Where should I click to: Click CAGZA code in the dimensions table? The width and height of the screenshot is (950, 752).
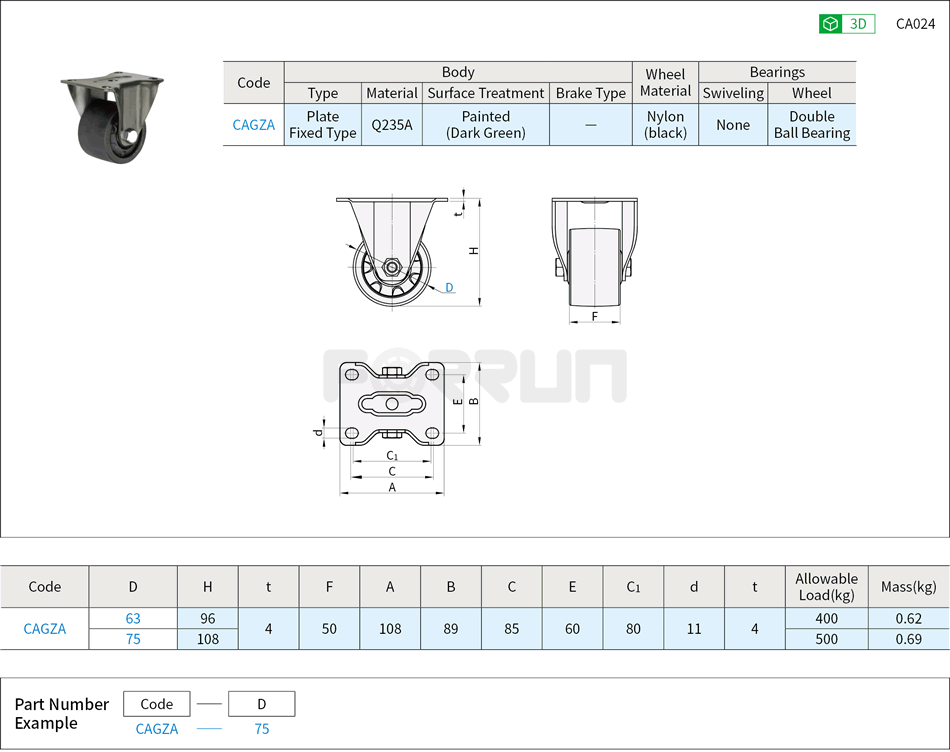[45, 629]
